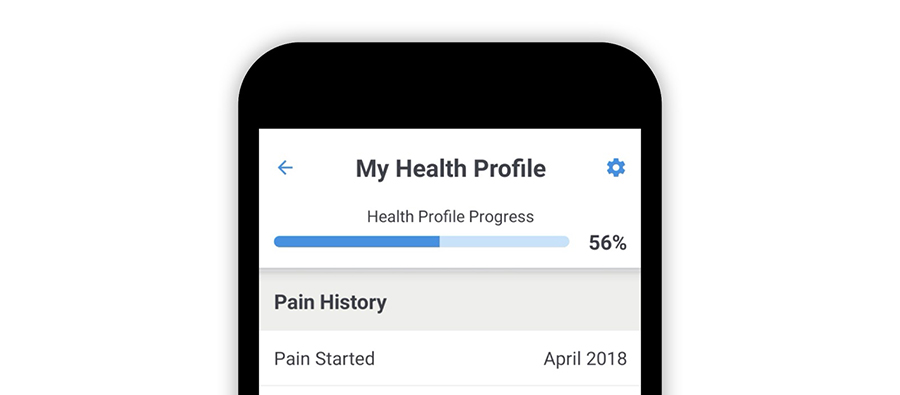Click the progress bar's rounded right end
This screenshot has width=900, height=395.
pos(565,242)
